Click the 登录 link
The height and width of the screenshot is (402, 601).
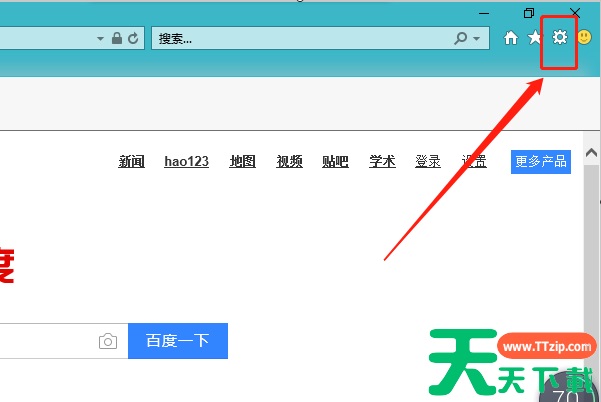428,161
